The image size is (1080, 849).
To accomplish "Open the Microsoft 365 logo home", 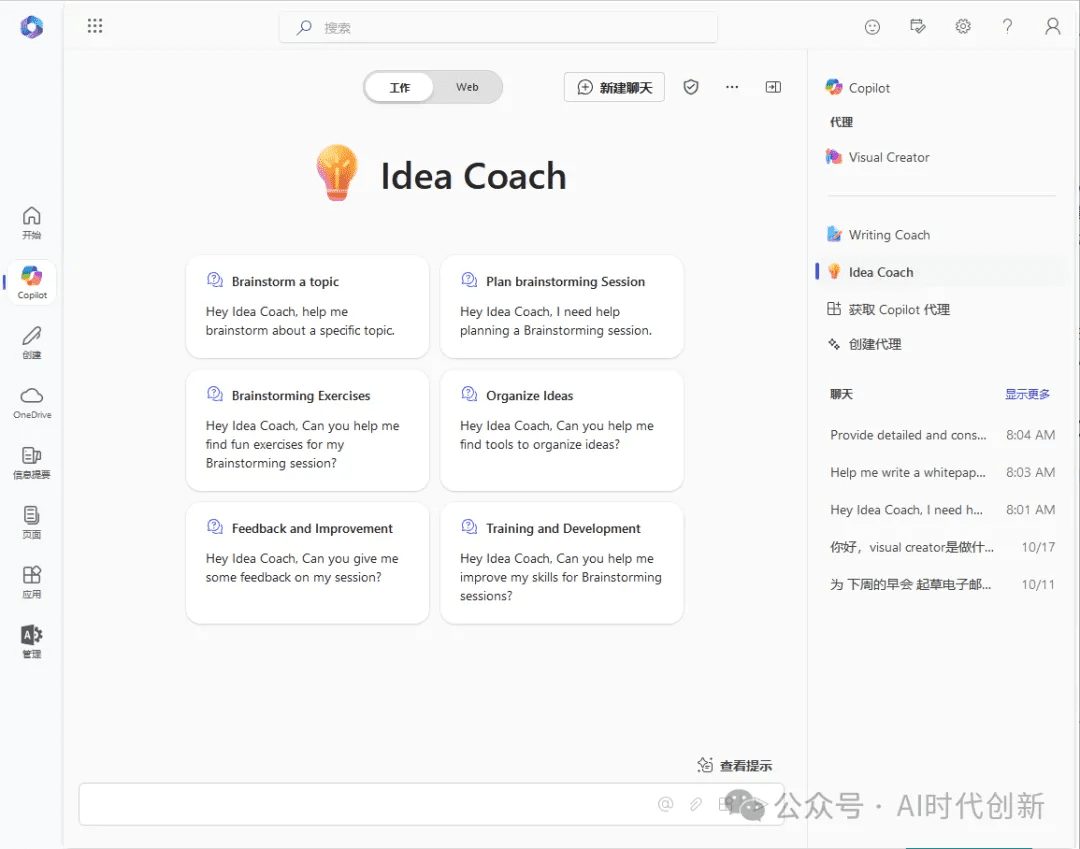I will 32,27.
